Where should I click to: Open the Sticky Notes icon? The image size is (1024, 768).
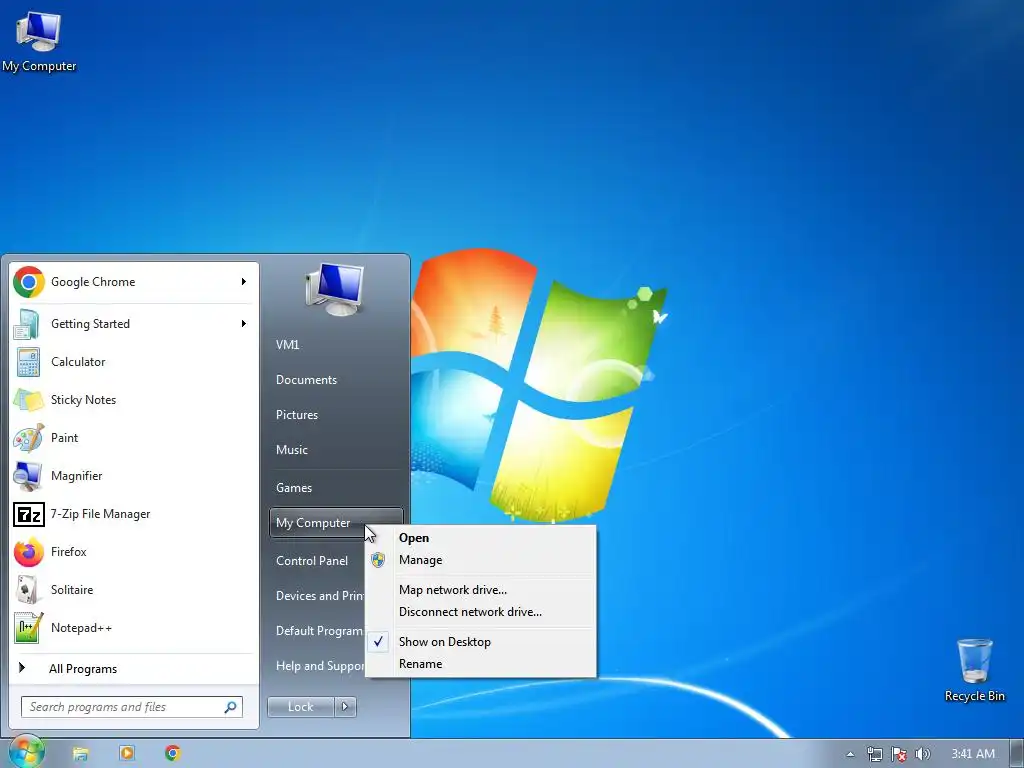coord(29,400)
